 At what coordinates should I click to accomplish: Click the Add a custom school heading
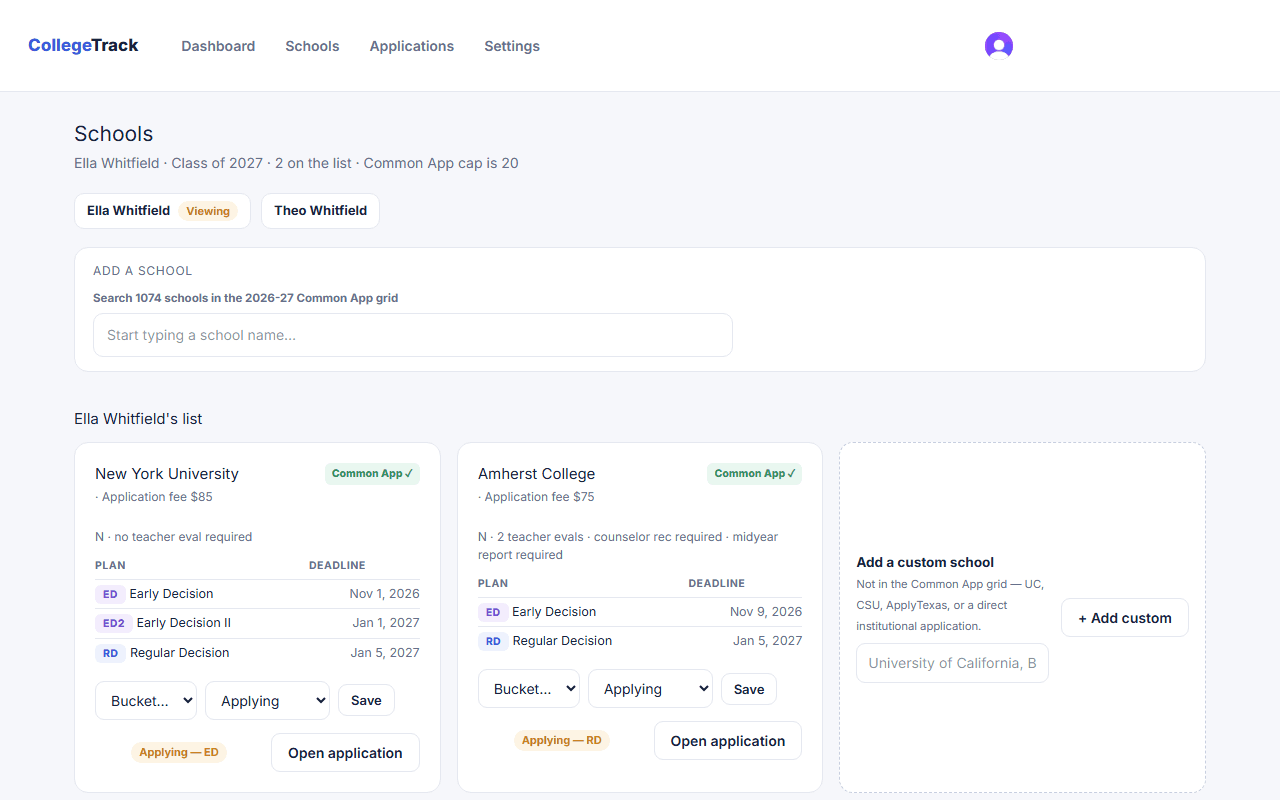click(925, 562)
